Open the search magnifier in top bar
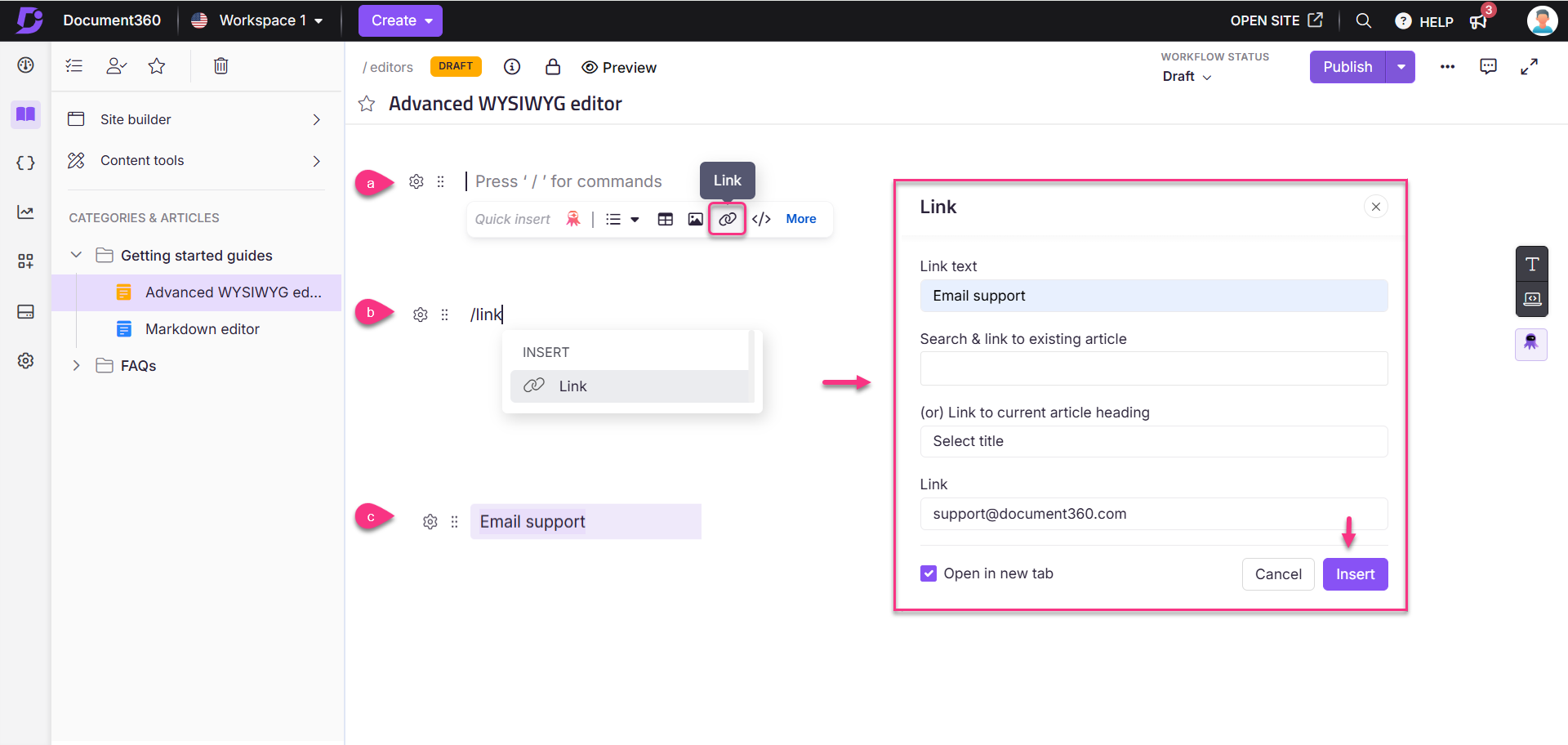Image resolution: width=1568 pixels, height=745 pixels. click(1364, 20)
